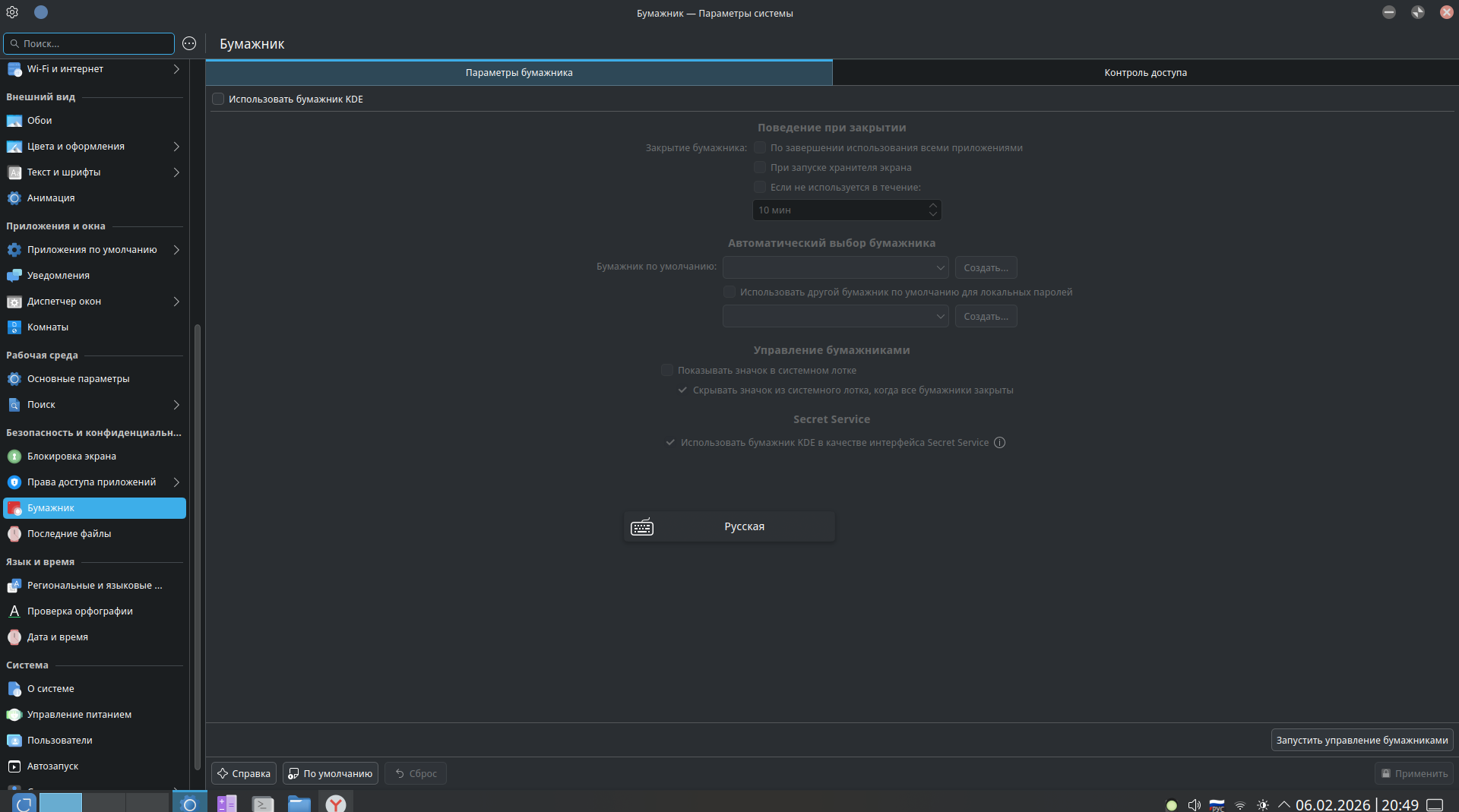Click the sidebar vertical scrollbar
This screenshot has height=812, width=1459.
tap(198, 547)
